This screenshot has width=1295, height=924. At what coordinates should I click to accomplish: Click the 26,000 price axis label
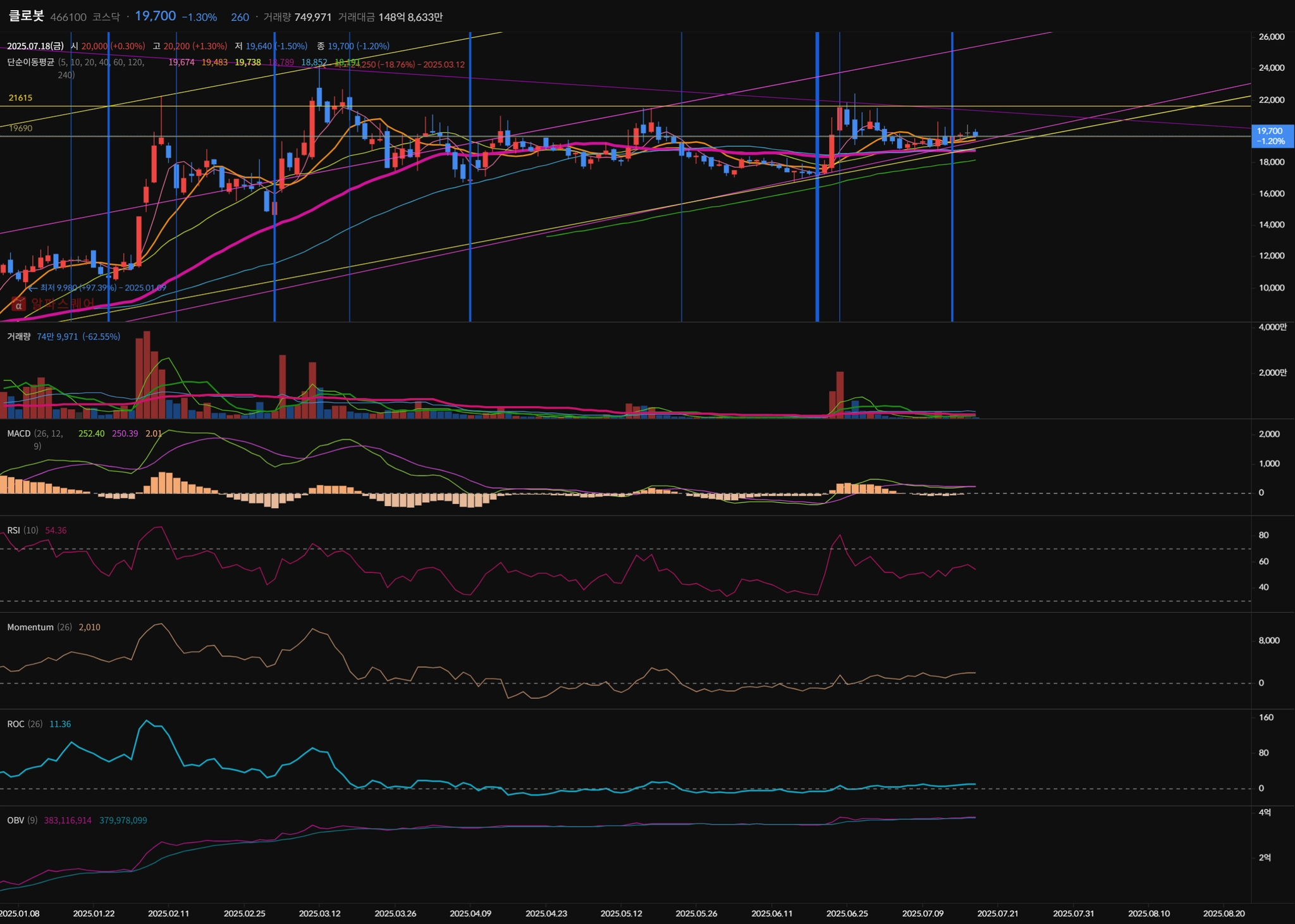[x=1271, y=37]
